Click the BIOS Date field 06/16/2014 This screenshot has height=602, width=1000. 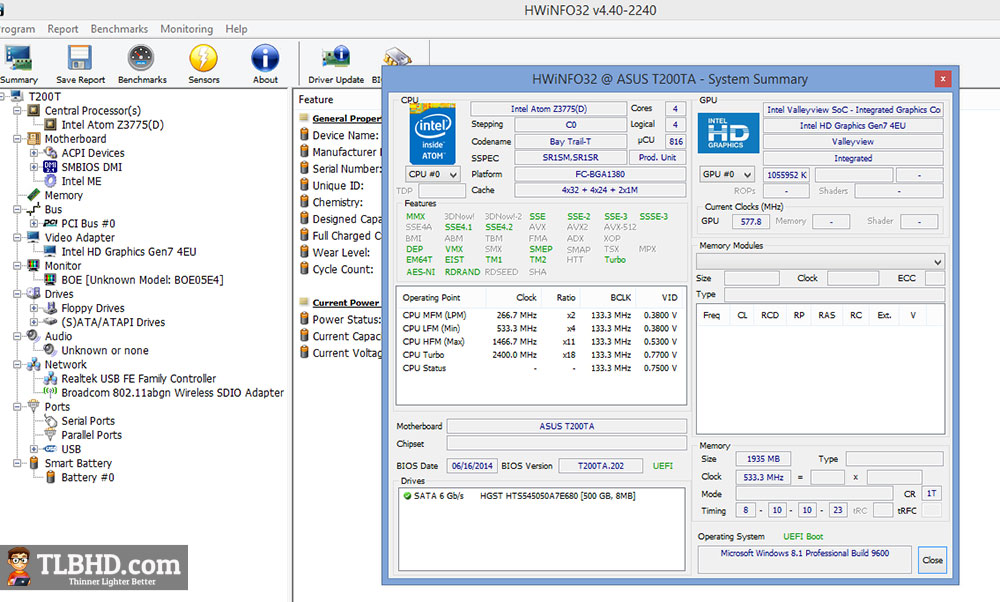point(472,466)
